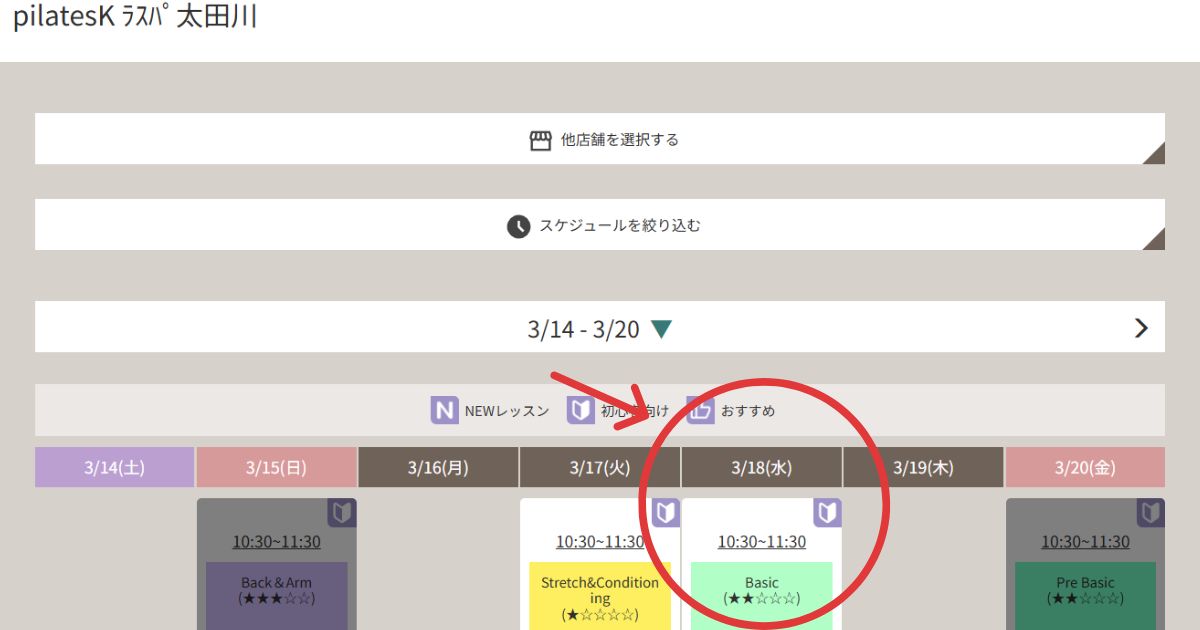The height and width of the screenshot is (630, 1200).
Task: Select the 3/18(水) day column header
Action: pos(762,467)
